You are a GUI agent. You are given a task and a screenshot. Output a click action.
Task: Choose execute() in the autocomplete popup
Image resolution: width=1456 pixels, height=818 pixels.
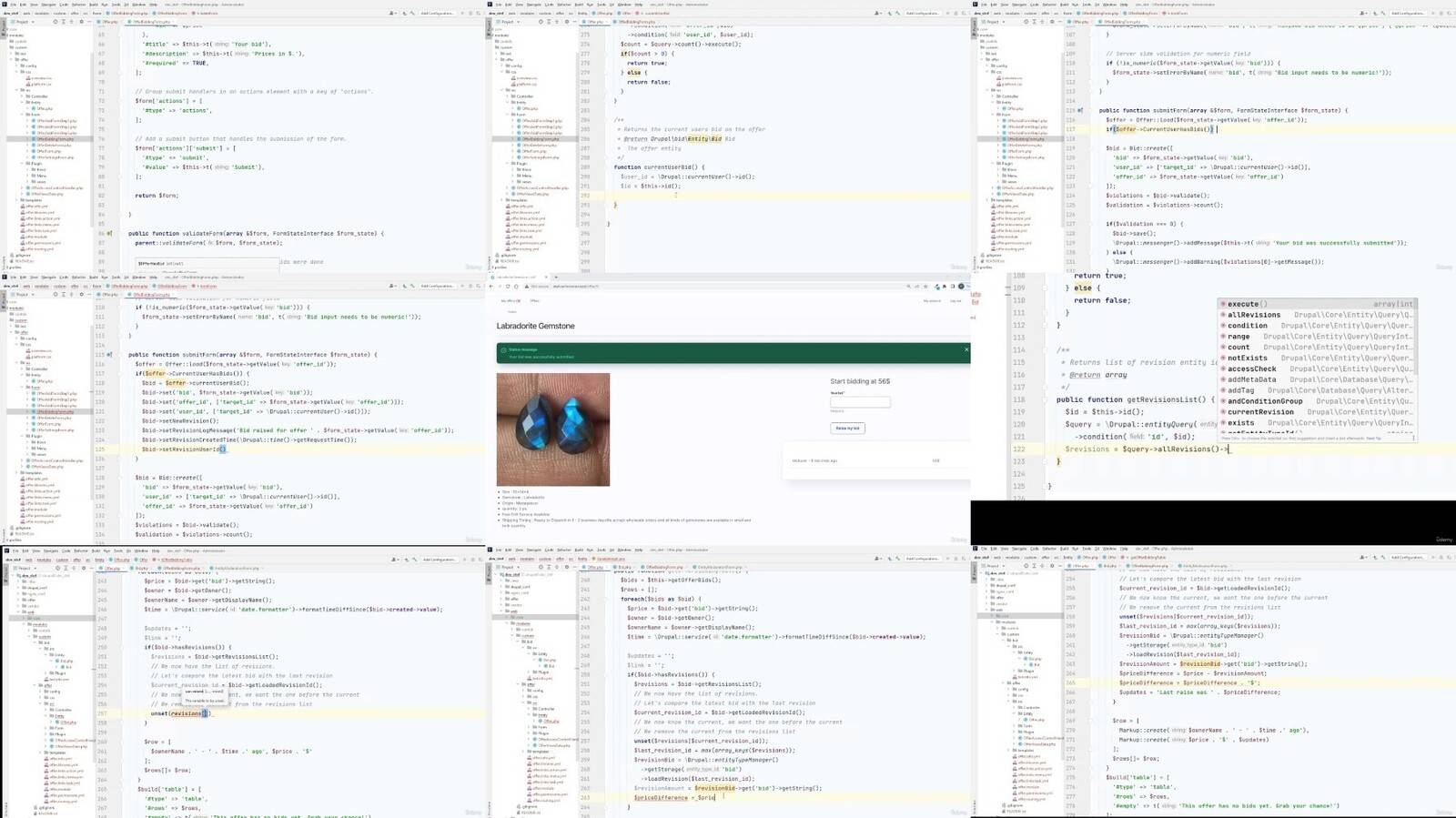click(1317, 304)
